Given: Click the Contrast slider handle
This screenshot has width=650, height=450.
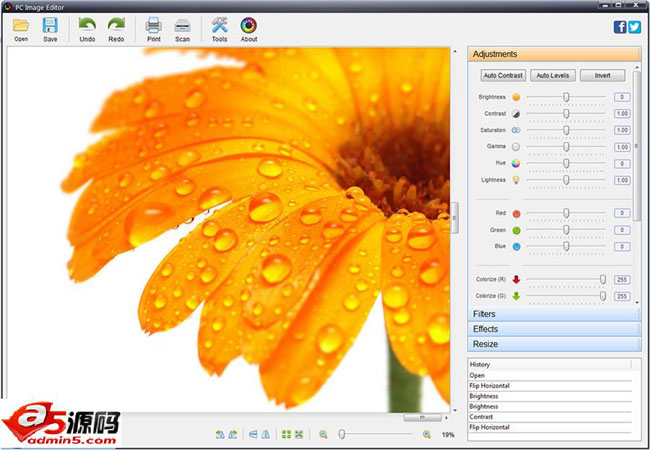Looking at the screenshot, I should pos(566,114).
